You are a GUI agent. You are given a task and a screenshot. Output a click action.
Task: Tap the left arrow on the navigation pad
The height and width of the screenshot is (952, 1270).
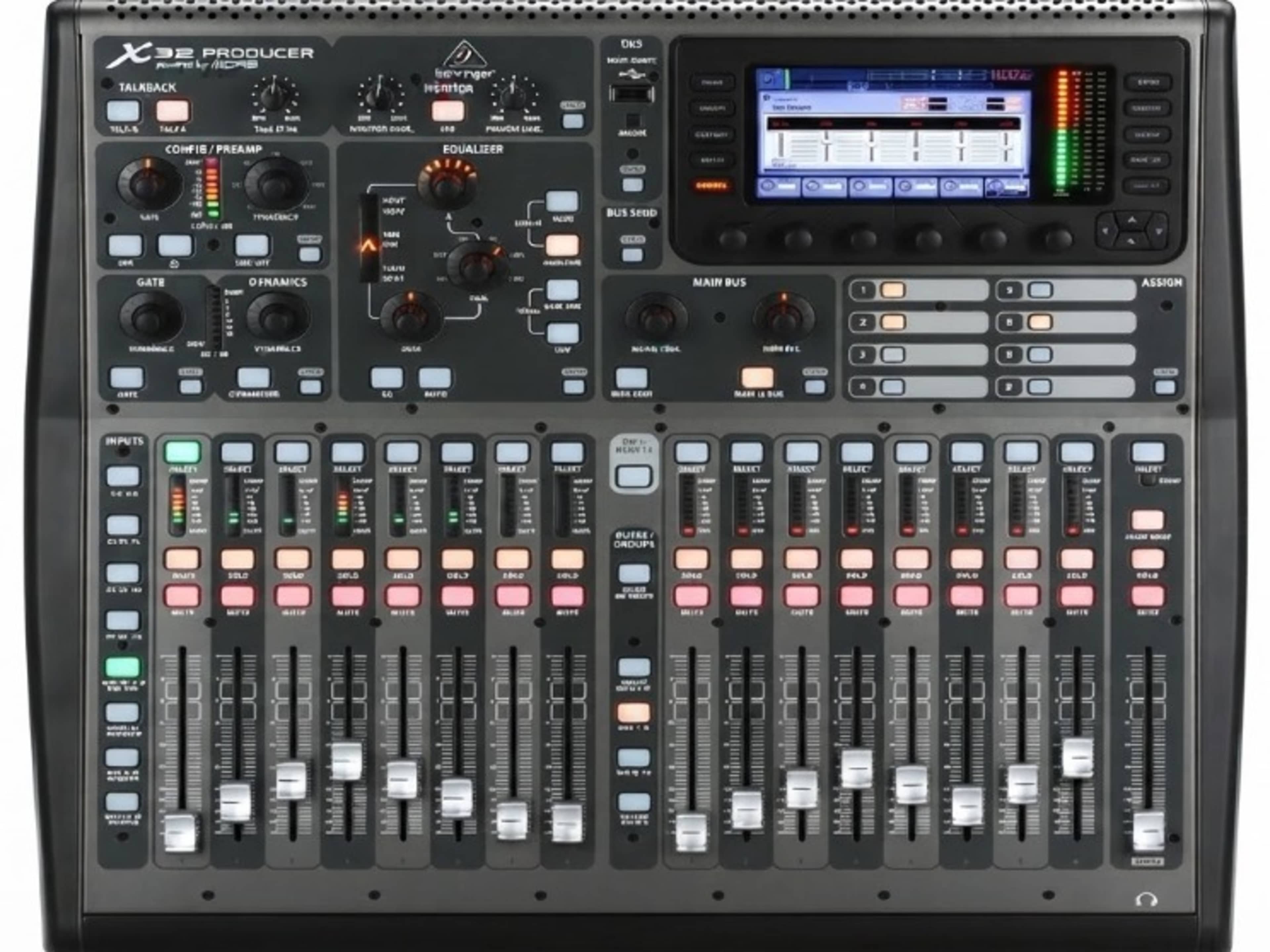[1105, 231]
